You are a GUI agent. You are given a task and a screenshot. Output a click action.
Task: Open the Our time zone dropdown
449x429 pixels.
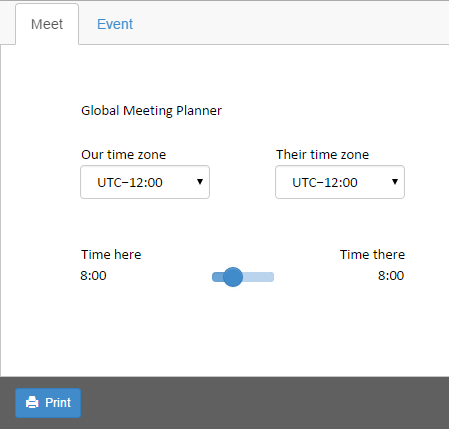pos(145,182)
